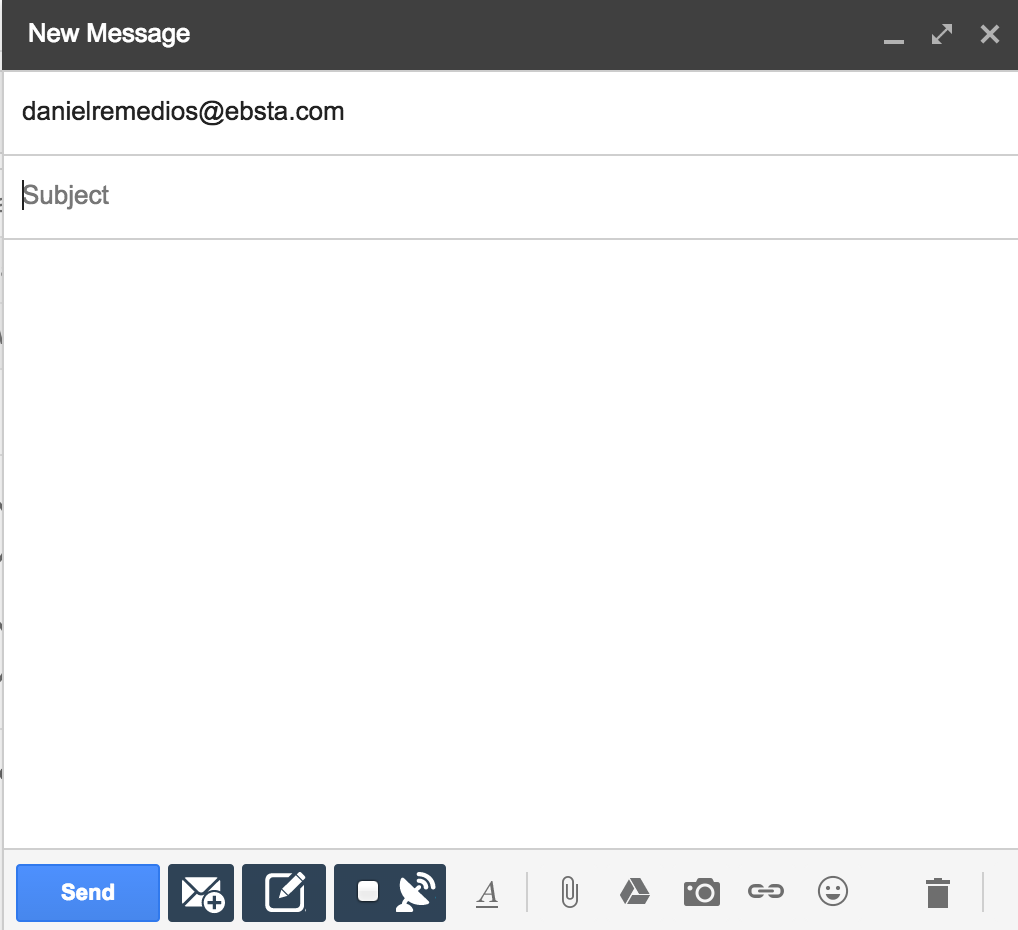Viewport: 1018px width, 930px height.
Task: Pop out compose window to full screen
Action: pyautogui.click(x=941, y=35)
